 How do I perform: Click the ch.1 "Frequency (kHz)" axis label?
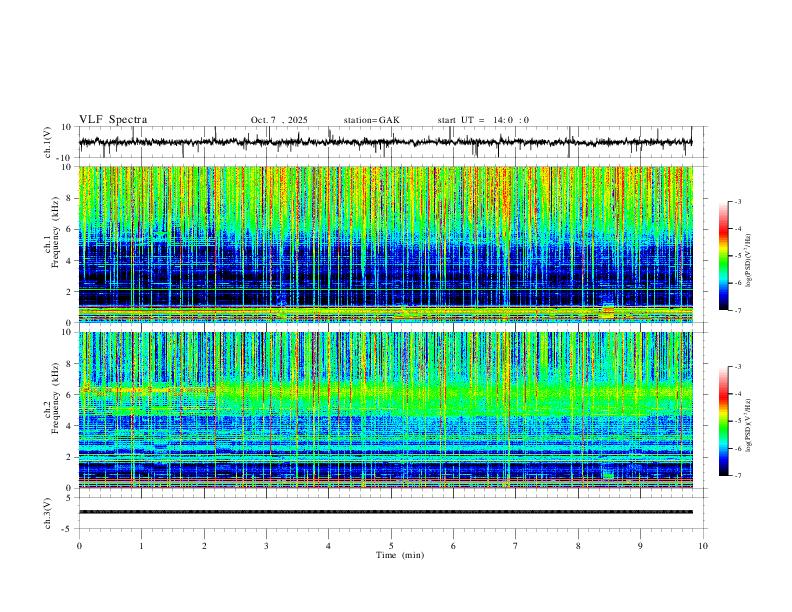click(x=56, y=232)
